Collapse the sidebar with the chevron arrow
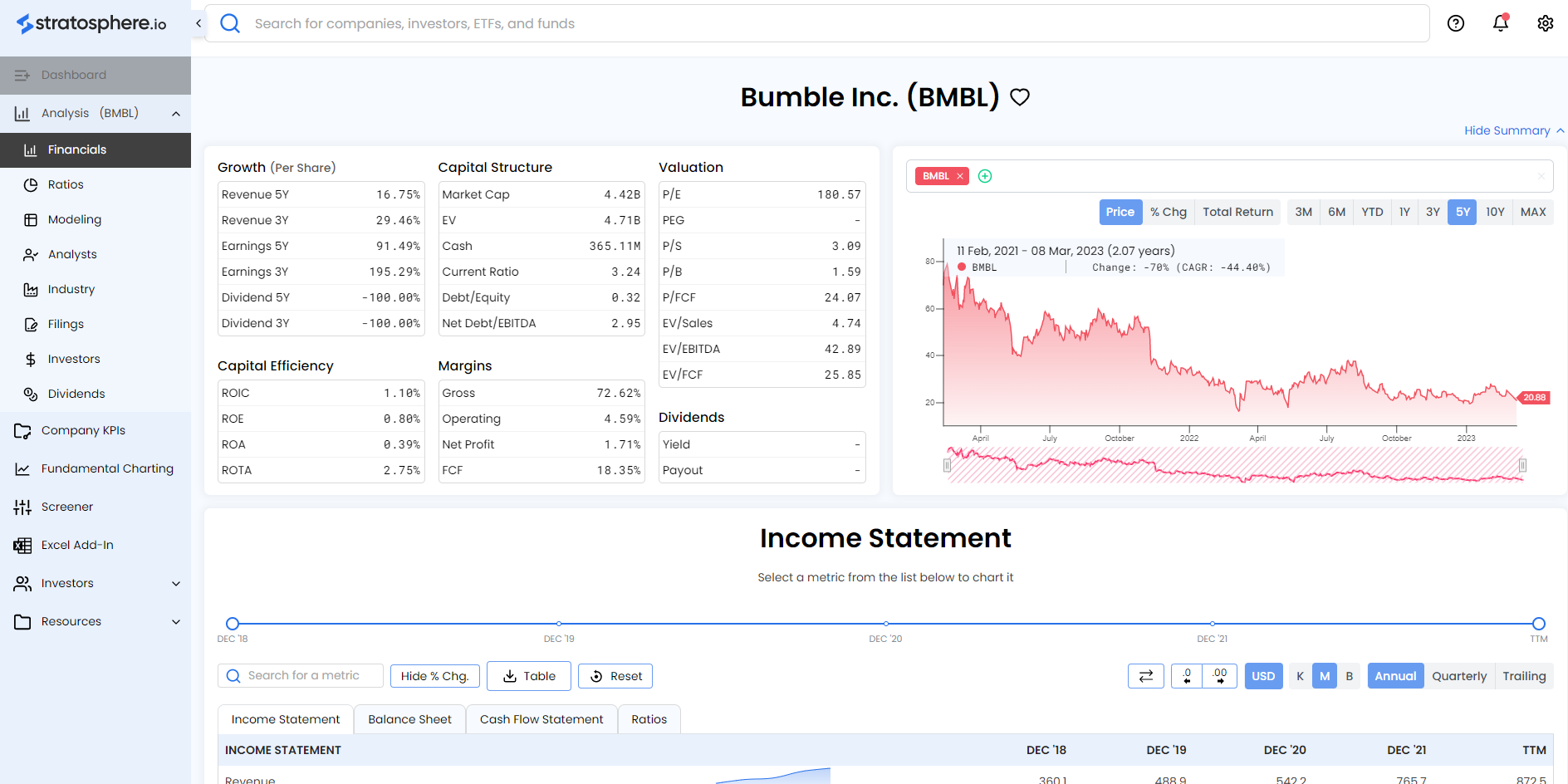The image size is (1568, 784). point(198,23)
